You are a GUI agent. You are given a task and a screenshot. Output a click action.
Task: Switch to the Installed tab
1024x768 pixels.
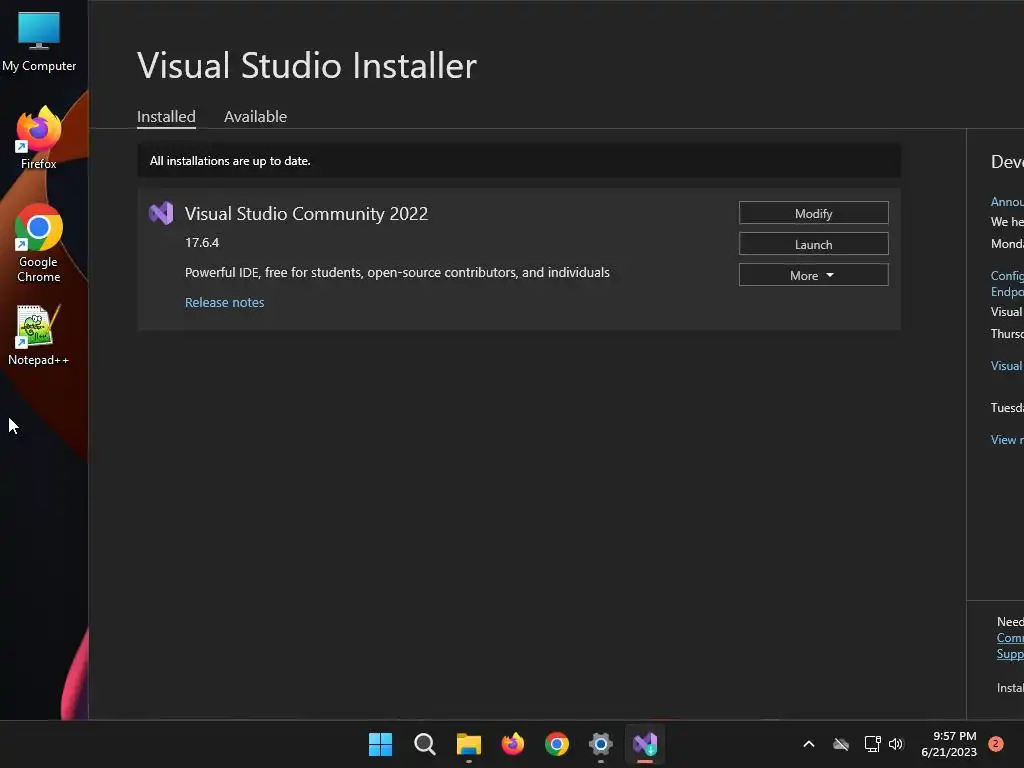tap(166, 117)
